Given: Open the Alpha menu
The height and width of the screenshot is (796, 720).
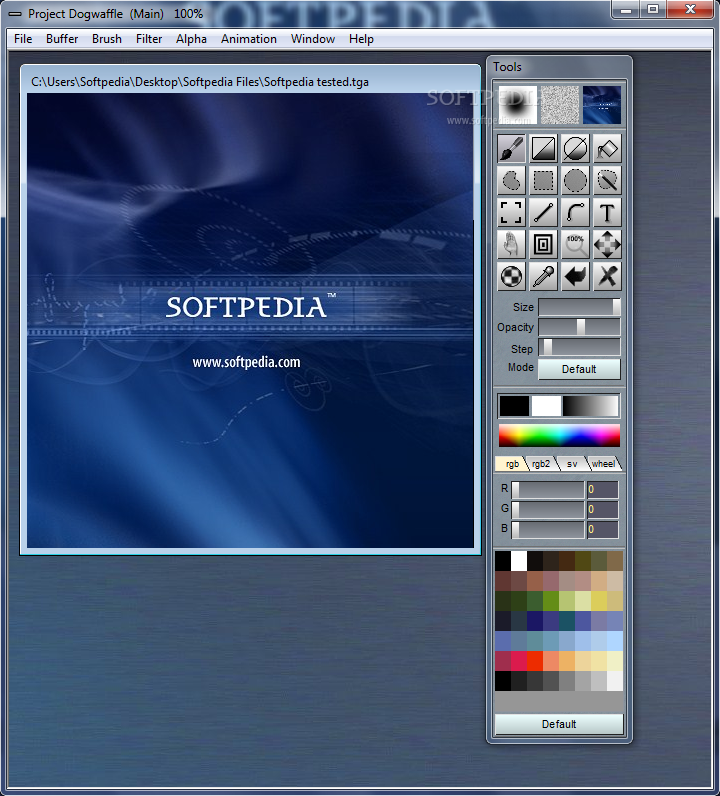Looking at the screenshot, I should (191, 39).
